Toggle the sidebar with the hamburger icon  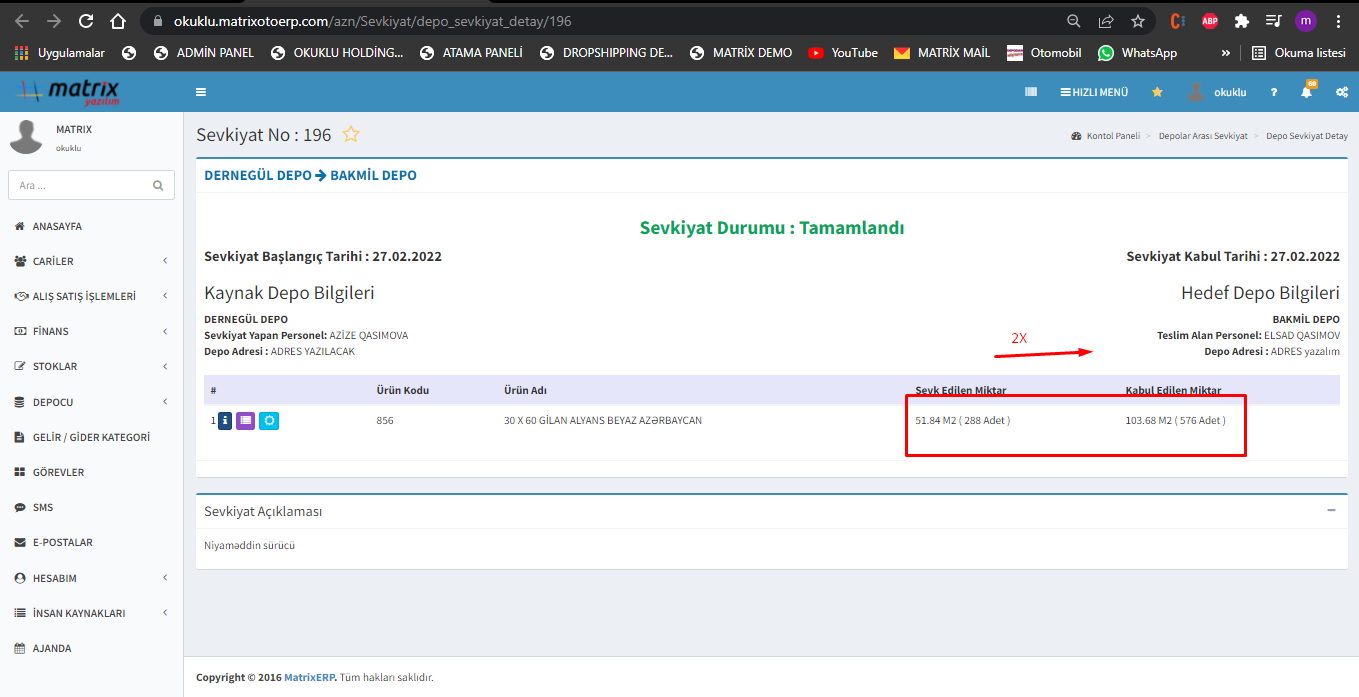click(x=201, y=92)
